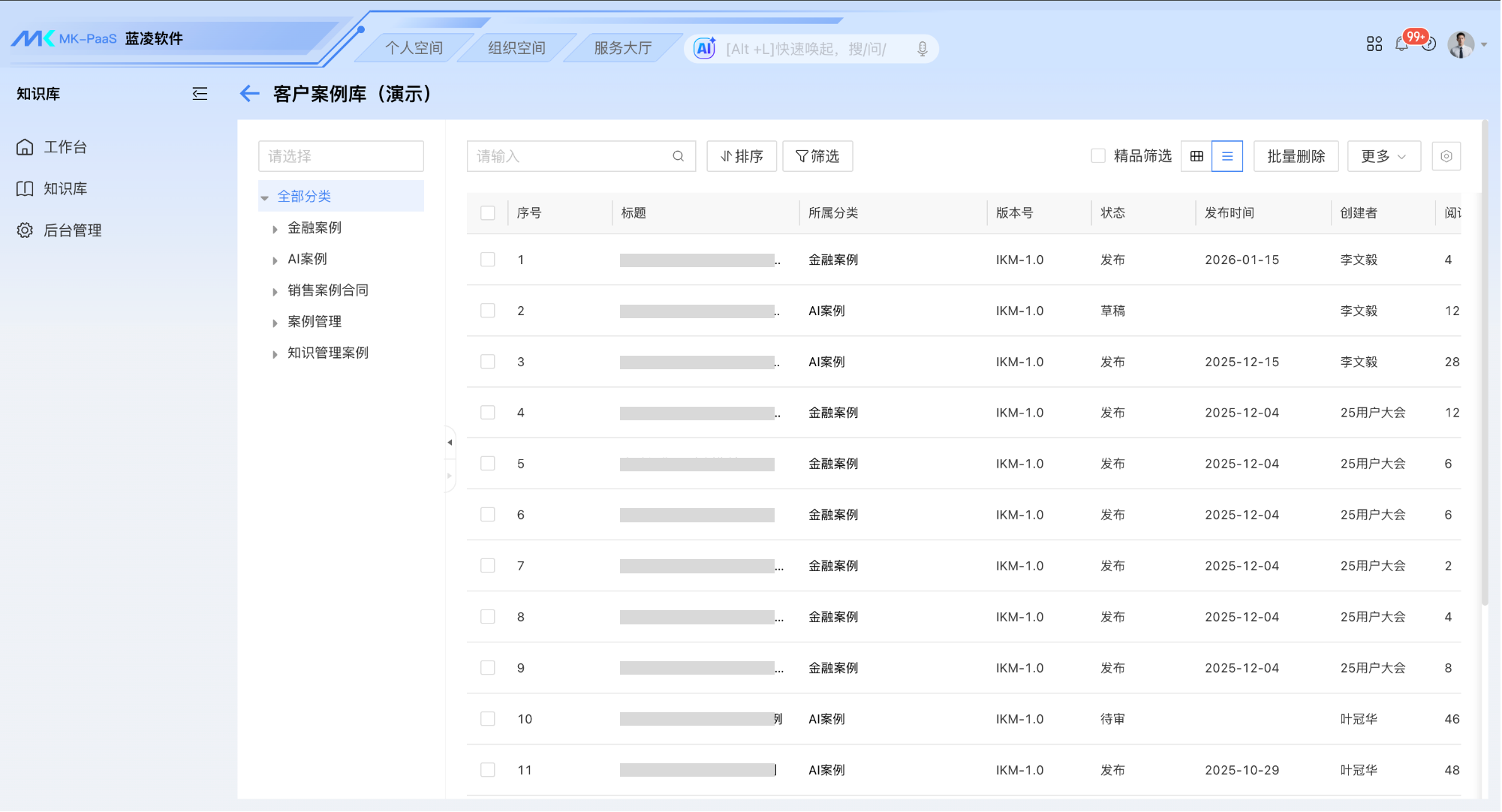Viewport: 1502px width, 812px height.
Task: Click the 筛选 filter button
Action: click(x=817, y=156)
